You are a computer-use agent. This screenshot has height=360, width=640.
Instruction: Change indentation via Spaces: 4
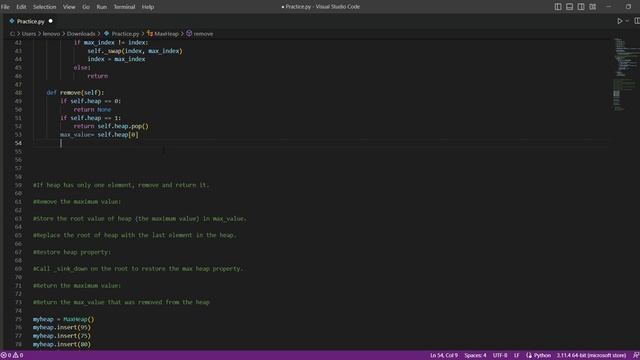[475, 356]
